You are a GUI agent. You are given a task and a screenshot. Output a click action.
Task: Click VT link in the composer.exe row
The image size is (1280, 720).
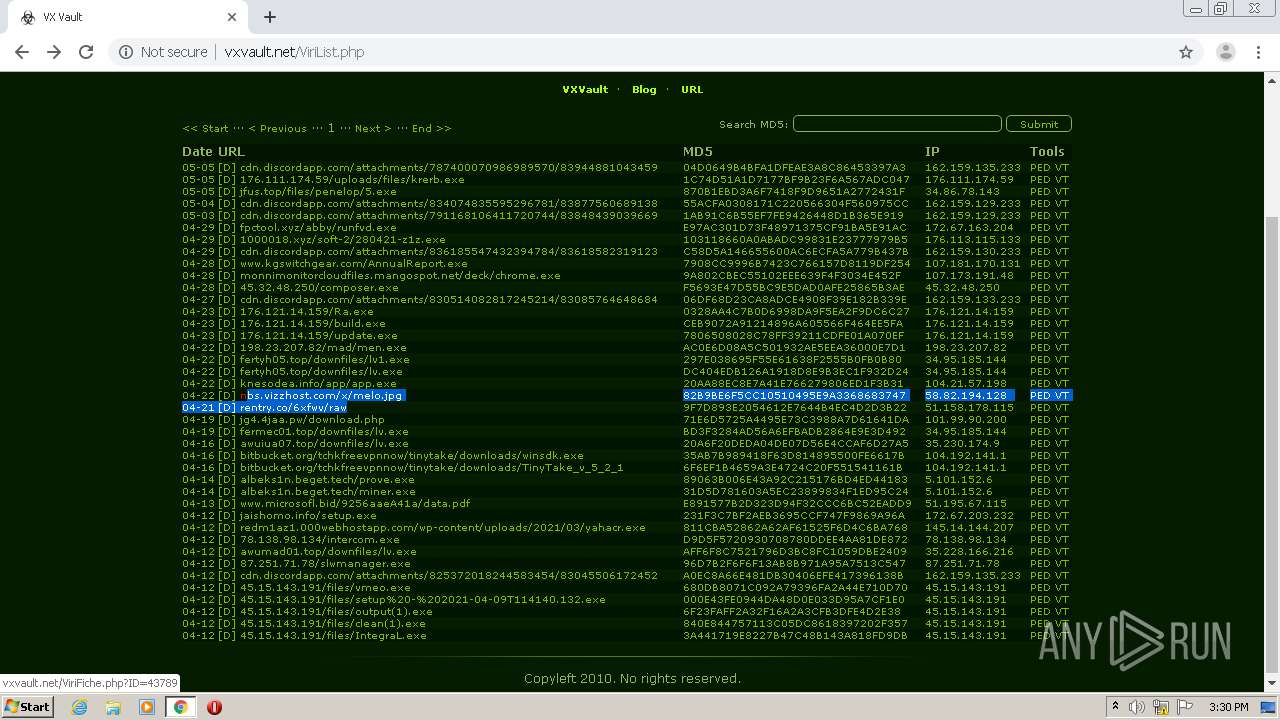1062,287
